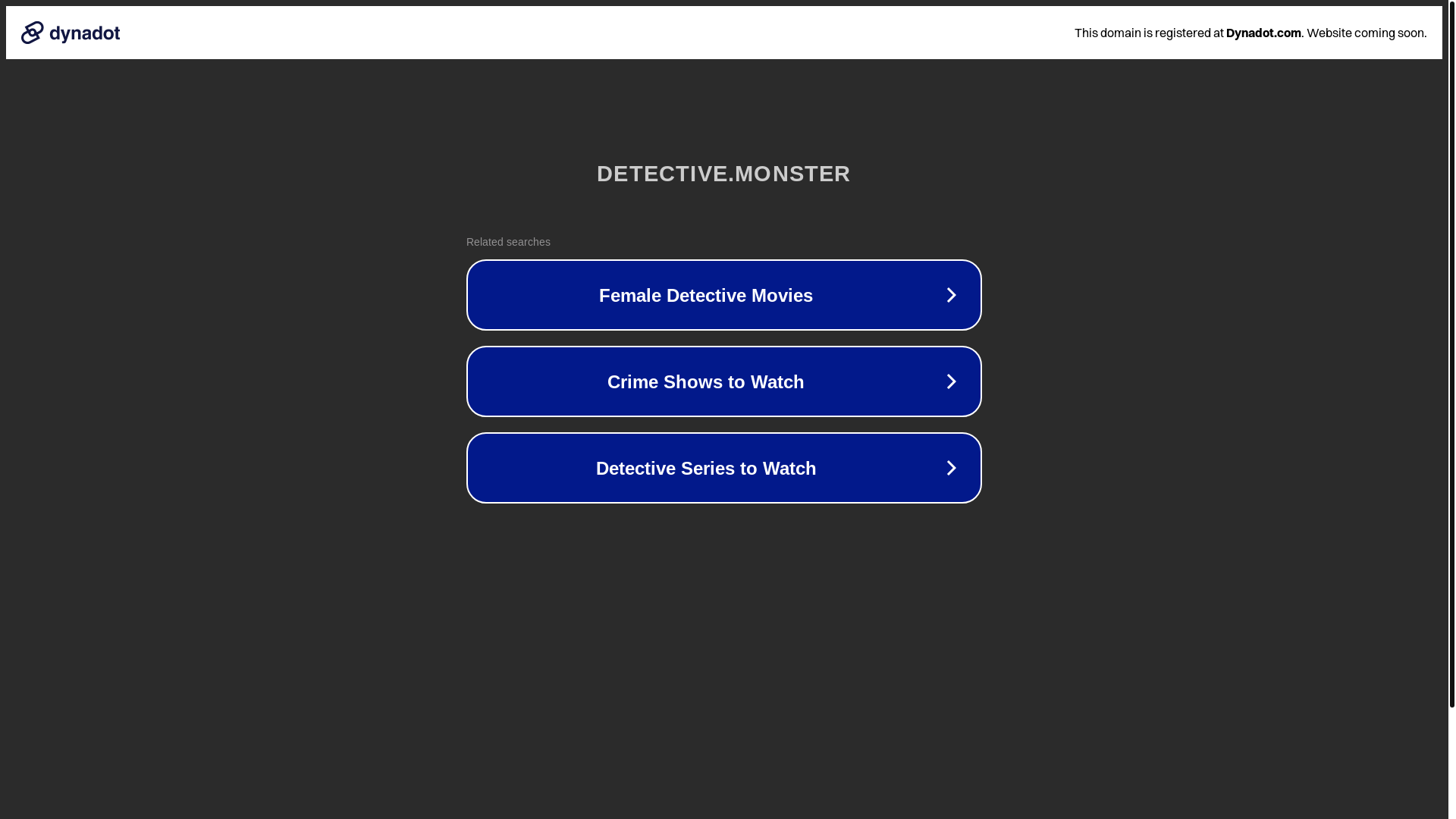This screenshot has width=1456, height=819.
Task: Click chevron arrow on Female Detective Movies
Action: (x=951, y=295)
